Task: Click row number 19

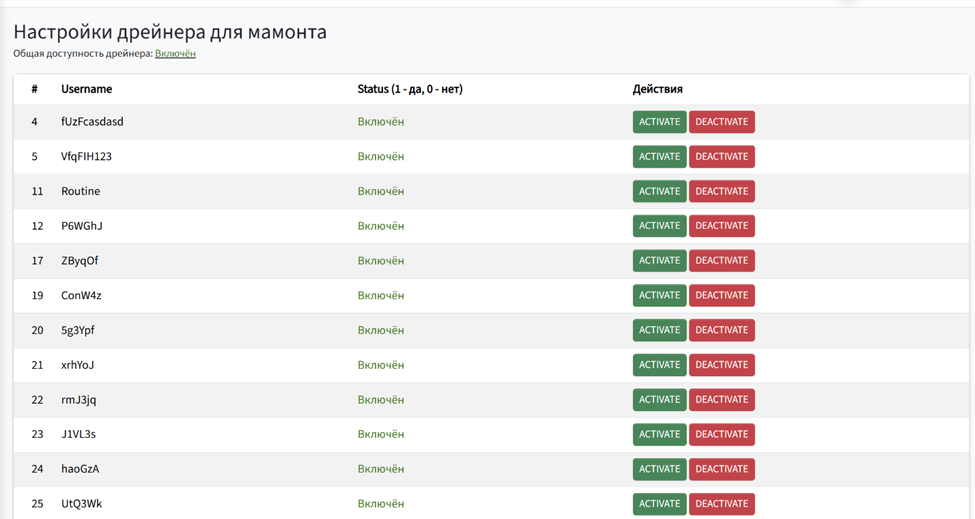Action: [x=37, y=295]
